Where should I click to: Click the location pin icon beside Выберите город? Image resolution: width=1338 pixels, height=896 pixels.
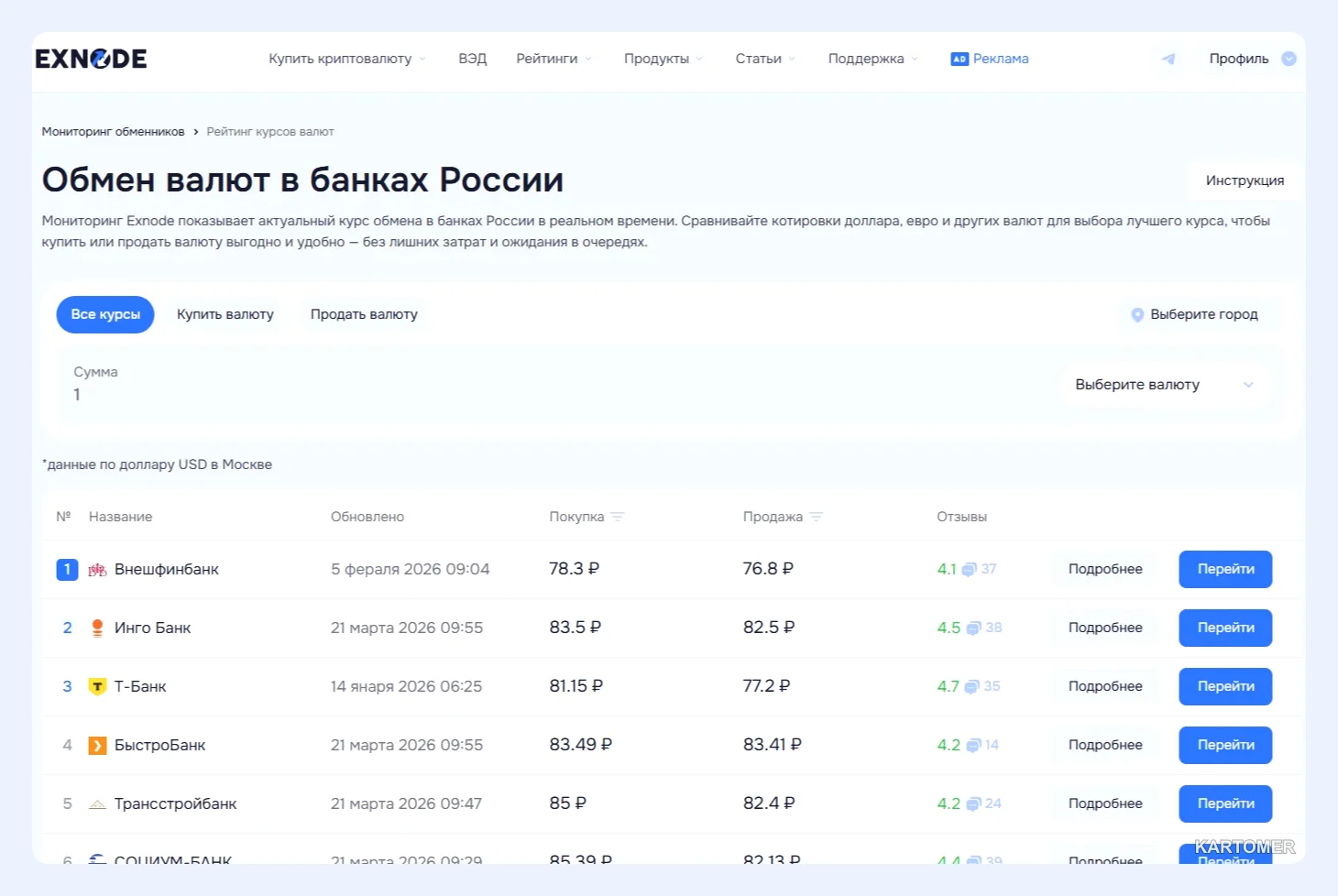(1137, 314)
